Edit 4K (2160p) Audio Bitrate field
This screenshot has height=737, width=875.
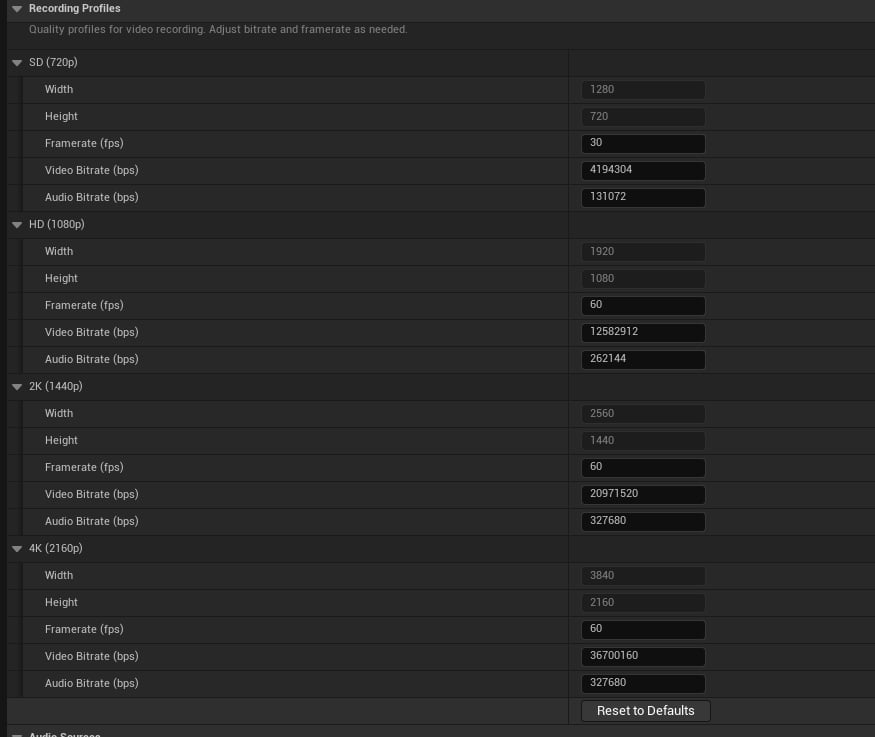(x=643, y=683)
